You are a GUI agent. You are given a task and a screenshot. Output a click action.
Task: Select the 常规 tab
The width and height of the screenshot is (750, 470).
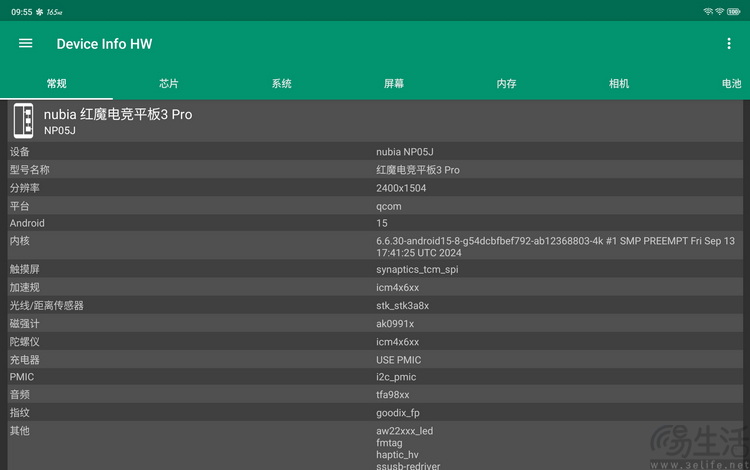tap(56, 84)
